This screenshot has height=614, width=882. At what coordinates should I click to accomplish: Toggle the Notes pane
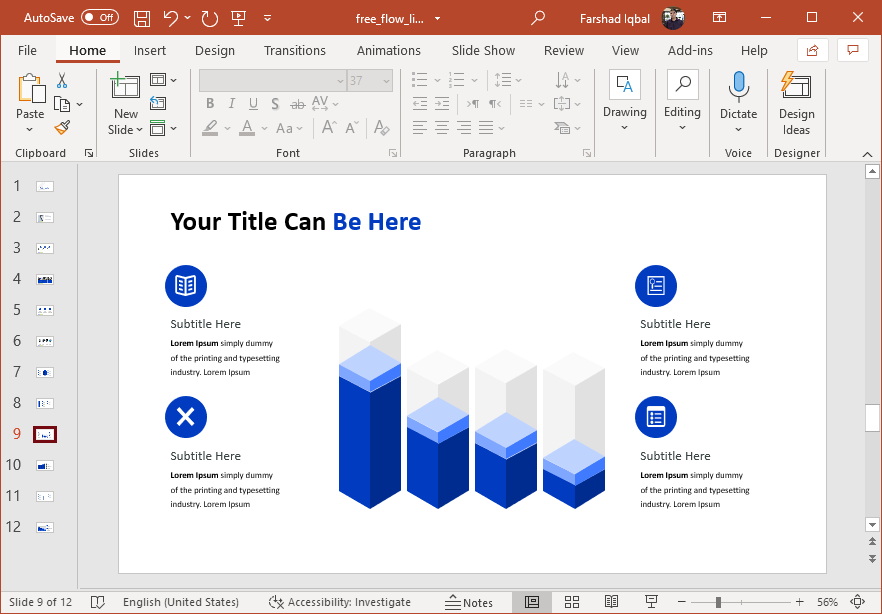[468, 602]
